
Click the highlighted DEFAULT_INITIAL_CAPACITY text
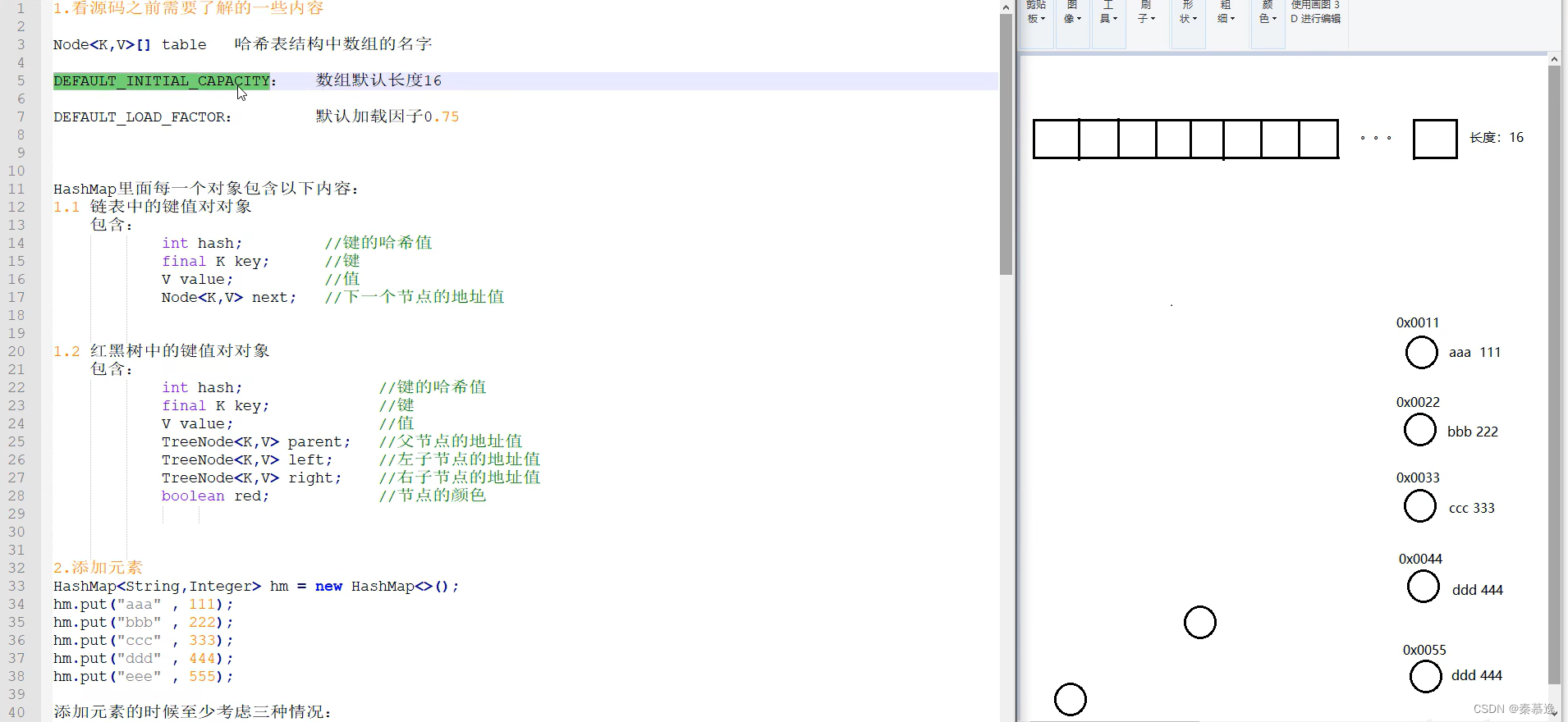coord(162,80)
